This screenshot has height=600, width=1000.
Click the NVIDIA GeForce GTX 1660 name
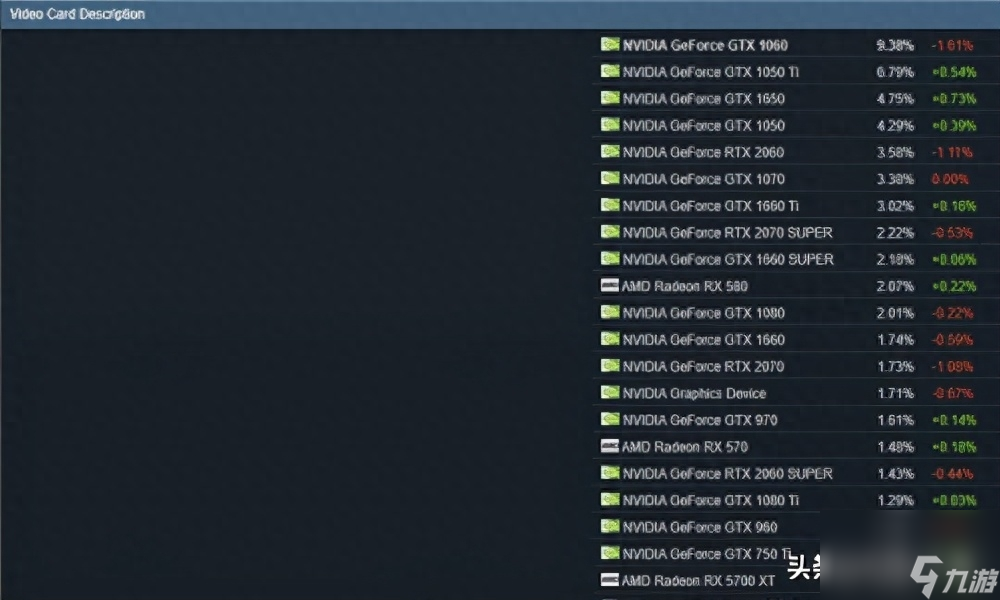(703, 340)
